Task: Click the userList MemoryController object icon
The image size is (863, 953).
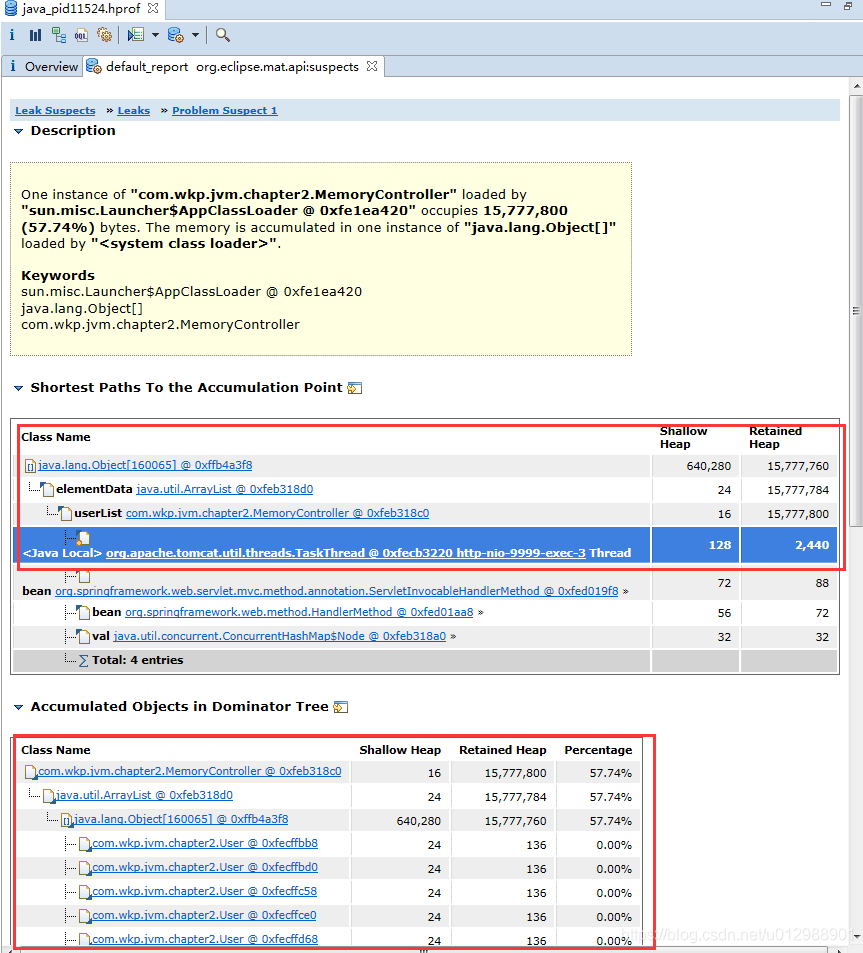Action: click(x=66, y=512)
